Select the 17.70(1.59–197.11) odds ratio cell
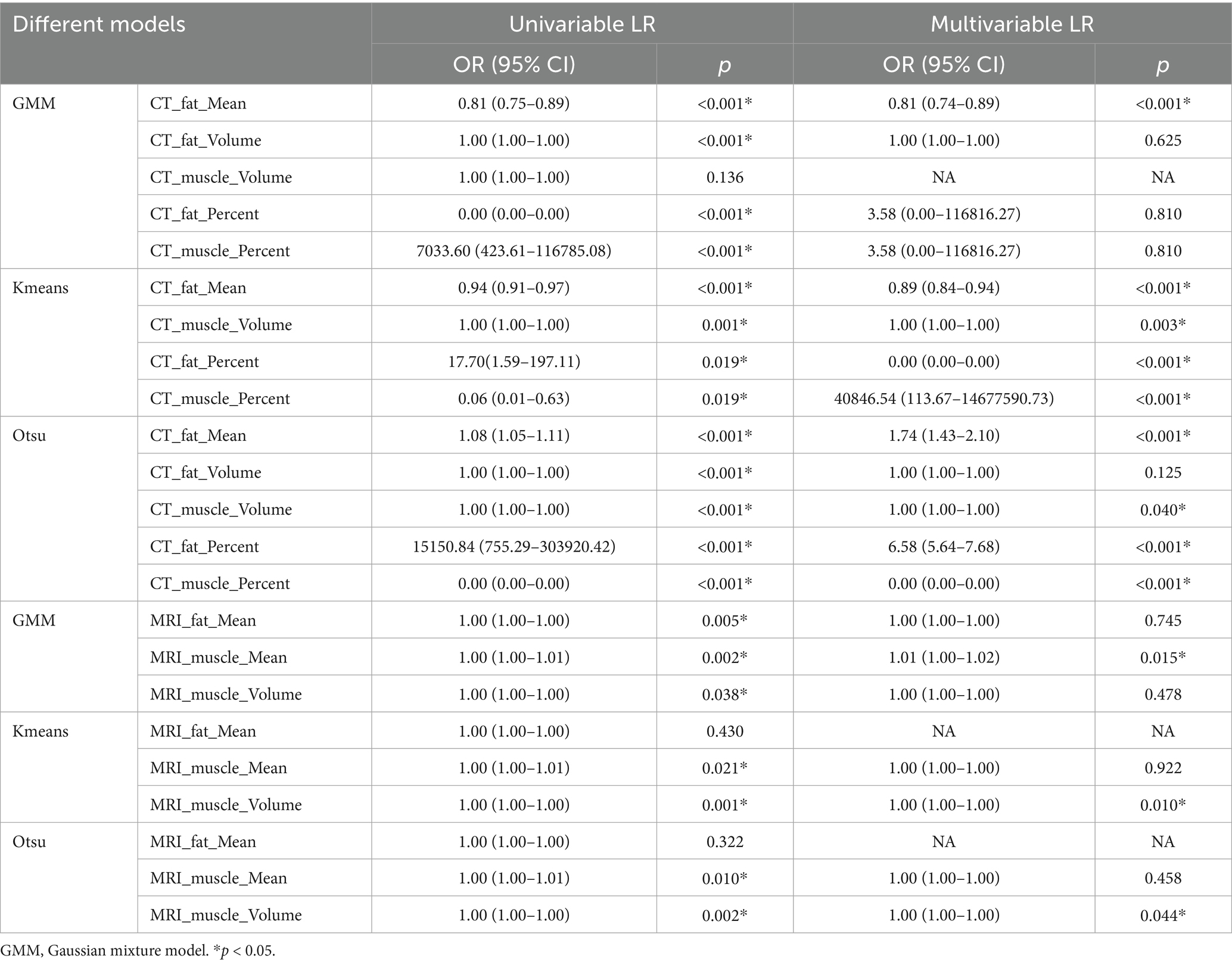 coord(514,362)
